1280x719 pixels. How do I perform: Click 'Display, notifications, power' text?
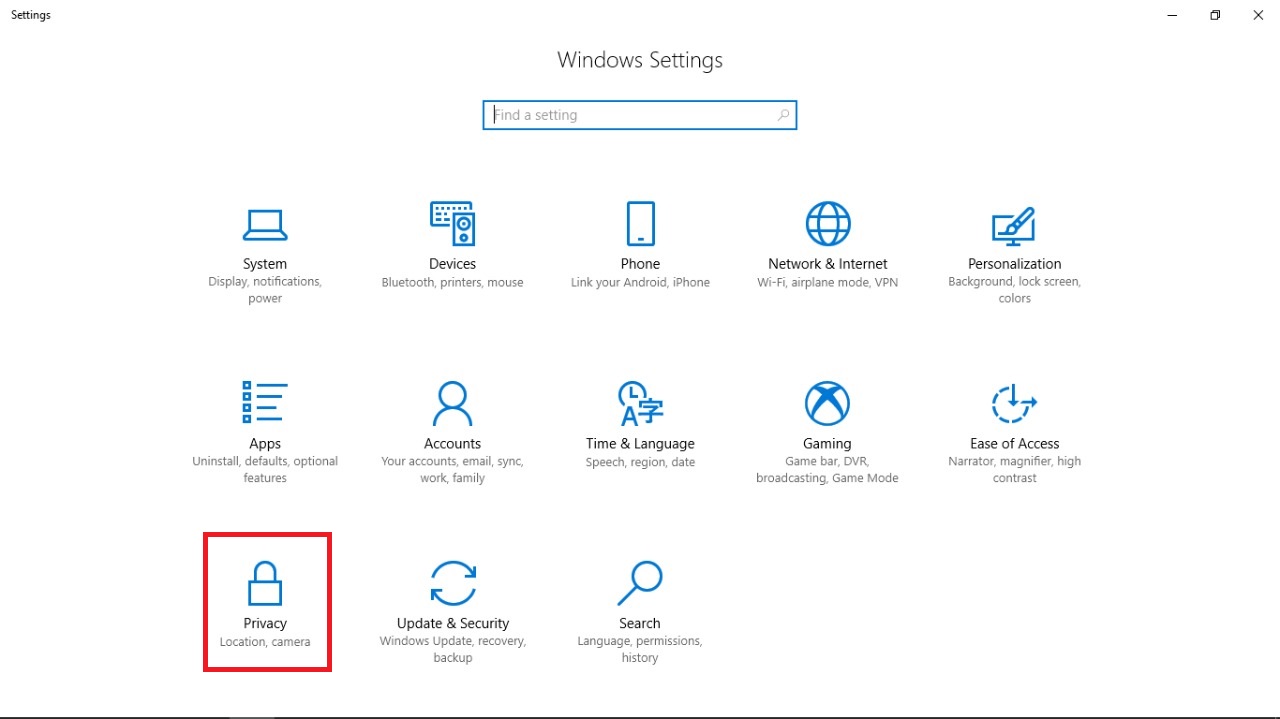(265, 290)
